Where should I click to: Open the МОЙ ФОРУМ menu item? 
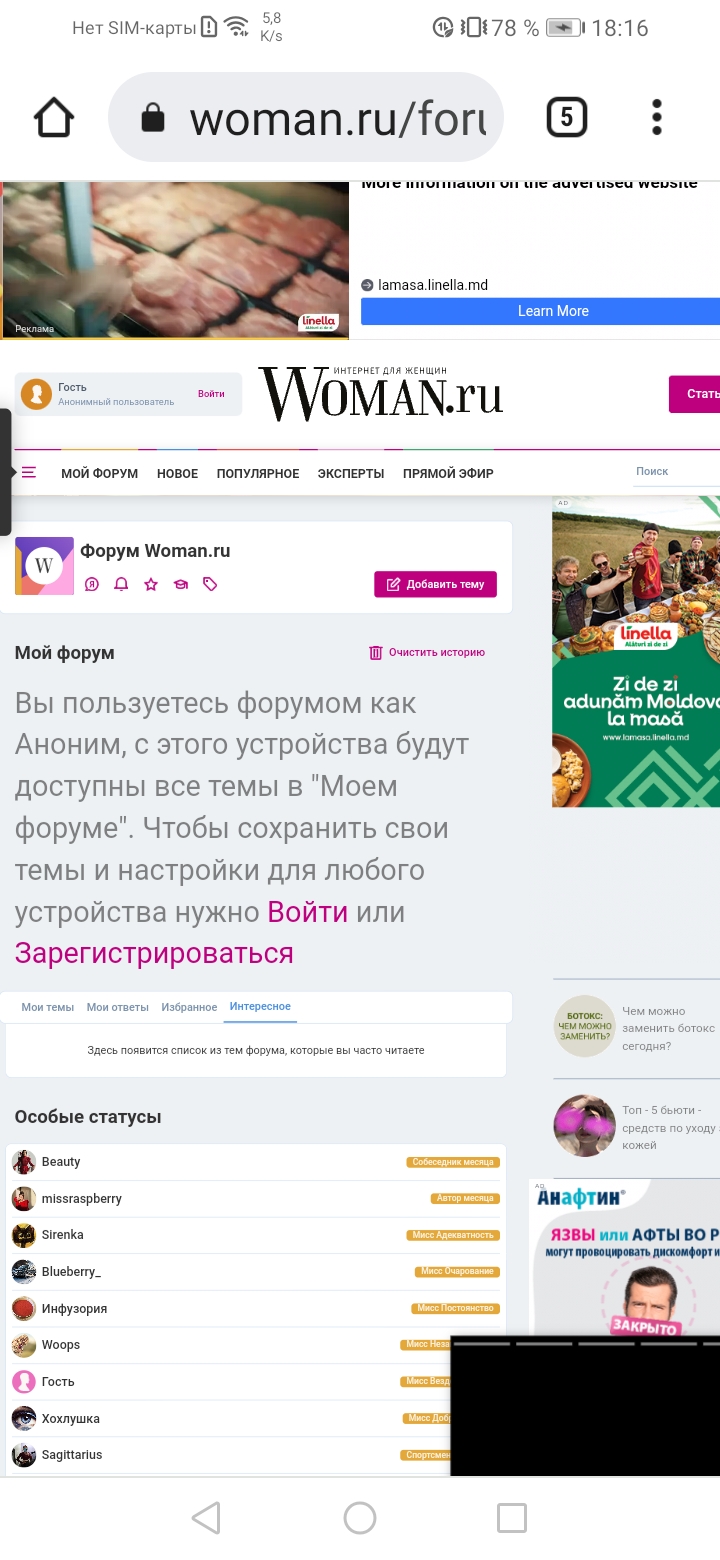coord(99,474)
